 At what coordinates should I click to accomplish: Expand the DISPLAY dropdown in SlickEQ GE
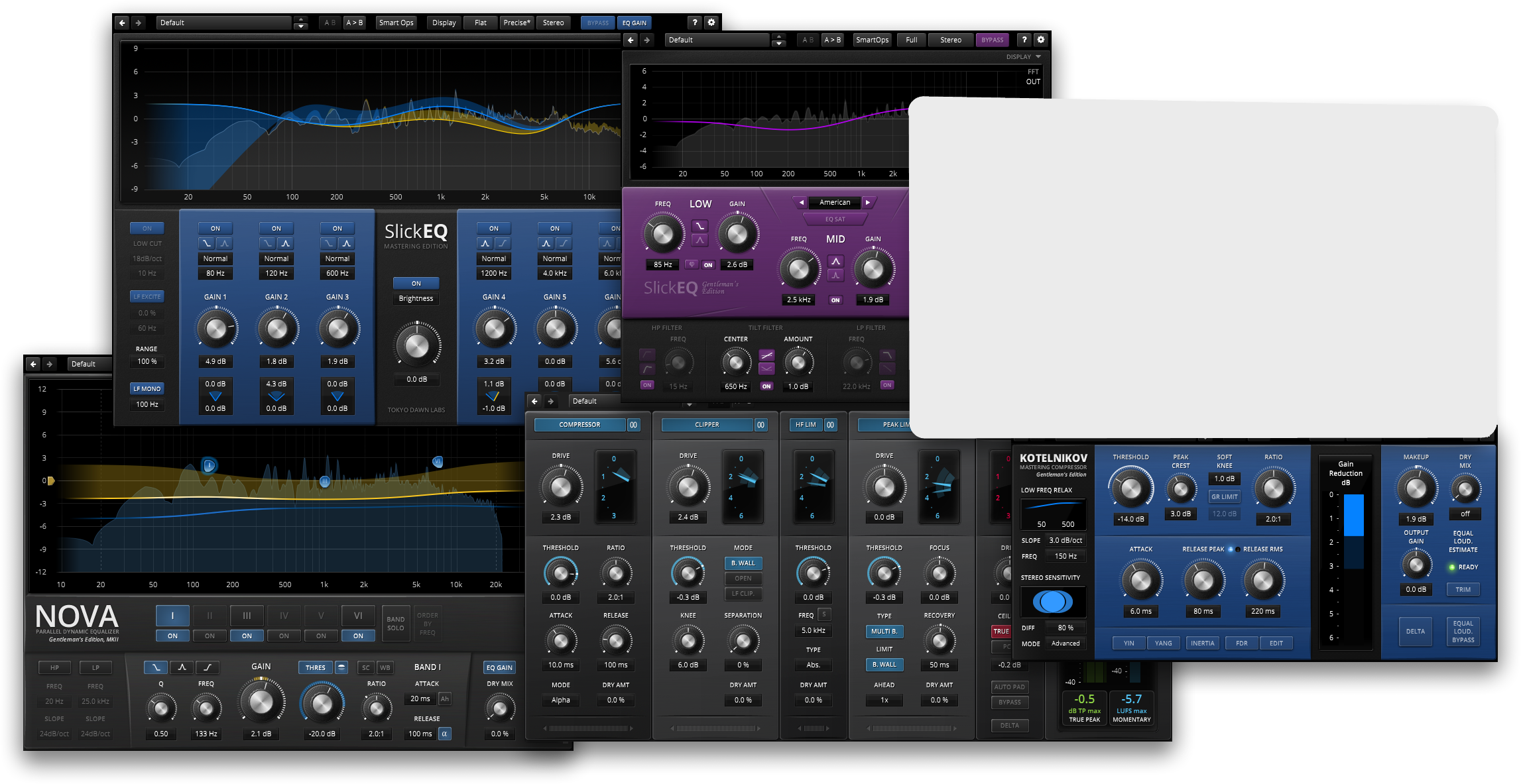(x=1024, y=57)
